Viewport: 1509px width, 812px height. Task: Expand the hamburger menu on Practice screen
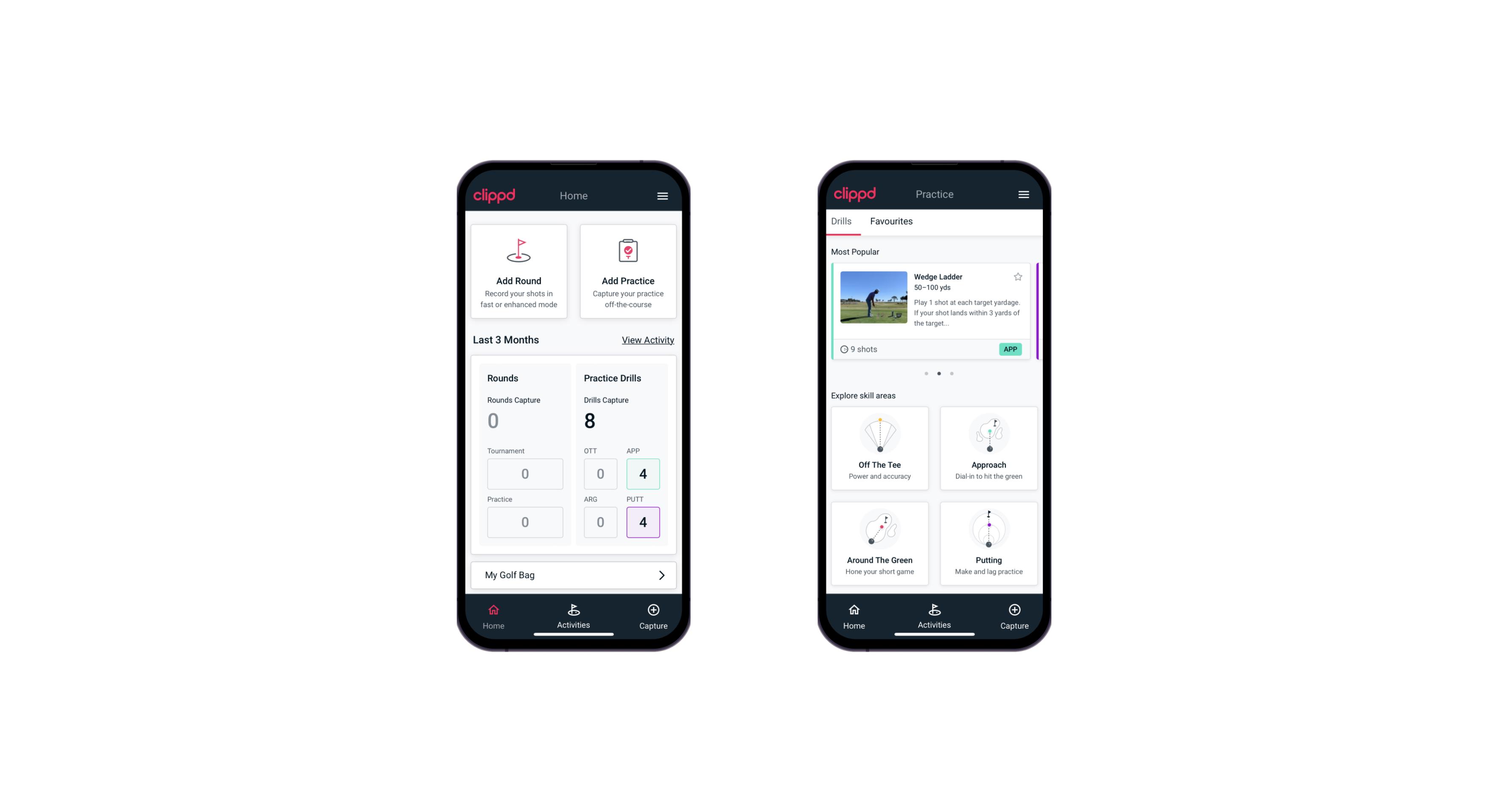click(1024, 194)
